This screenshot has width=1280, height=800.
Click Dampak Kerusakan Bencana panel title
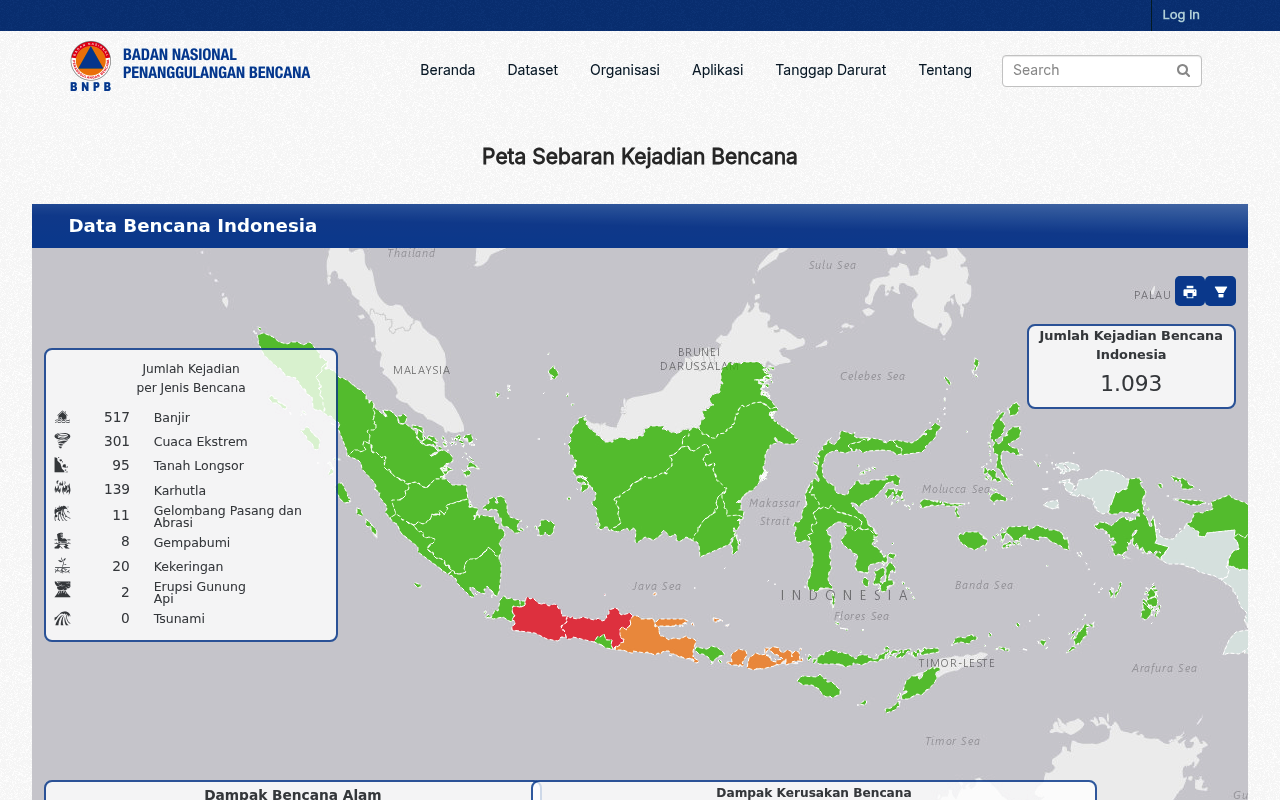pos(814,793)
